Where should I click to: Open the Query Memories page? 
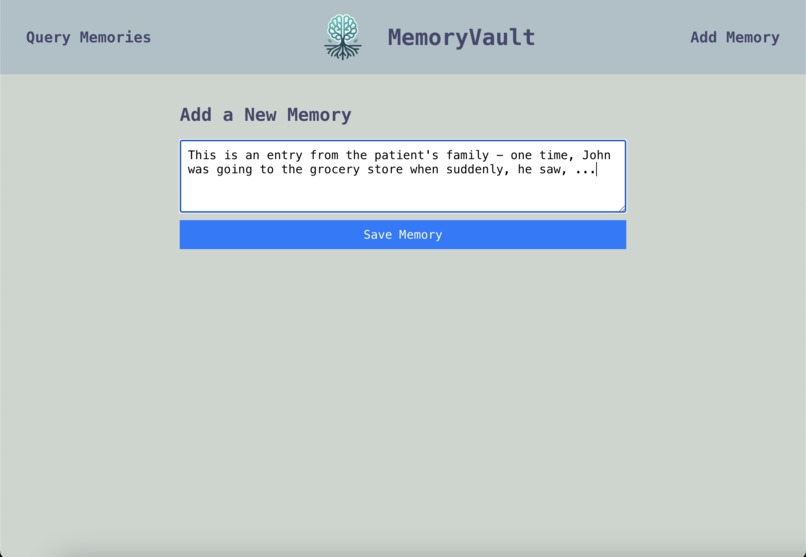pos(88,38)
